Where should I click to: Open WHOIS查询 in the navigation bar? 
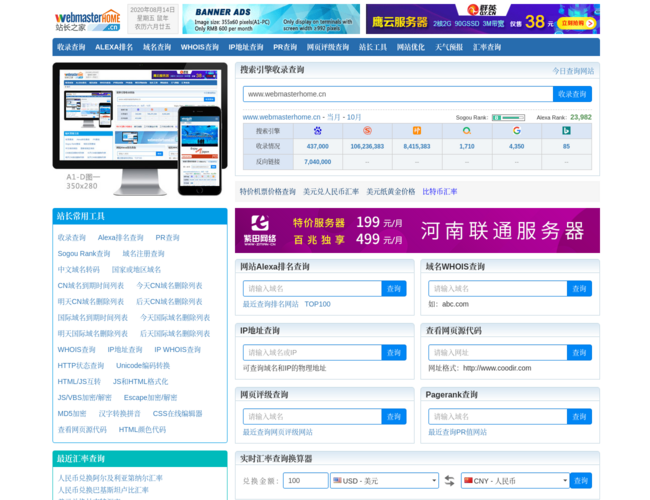(x=200, y=47)
